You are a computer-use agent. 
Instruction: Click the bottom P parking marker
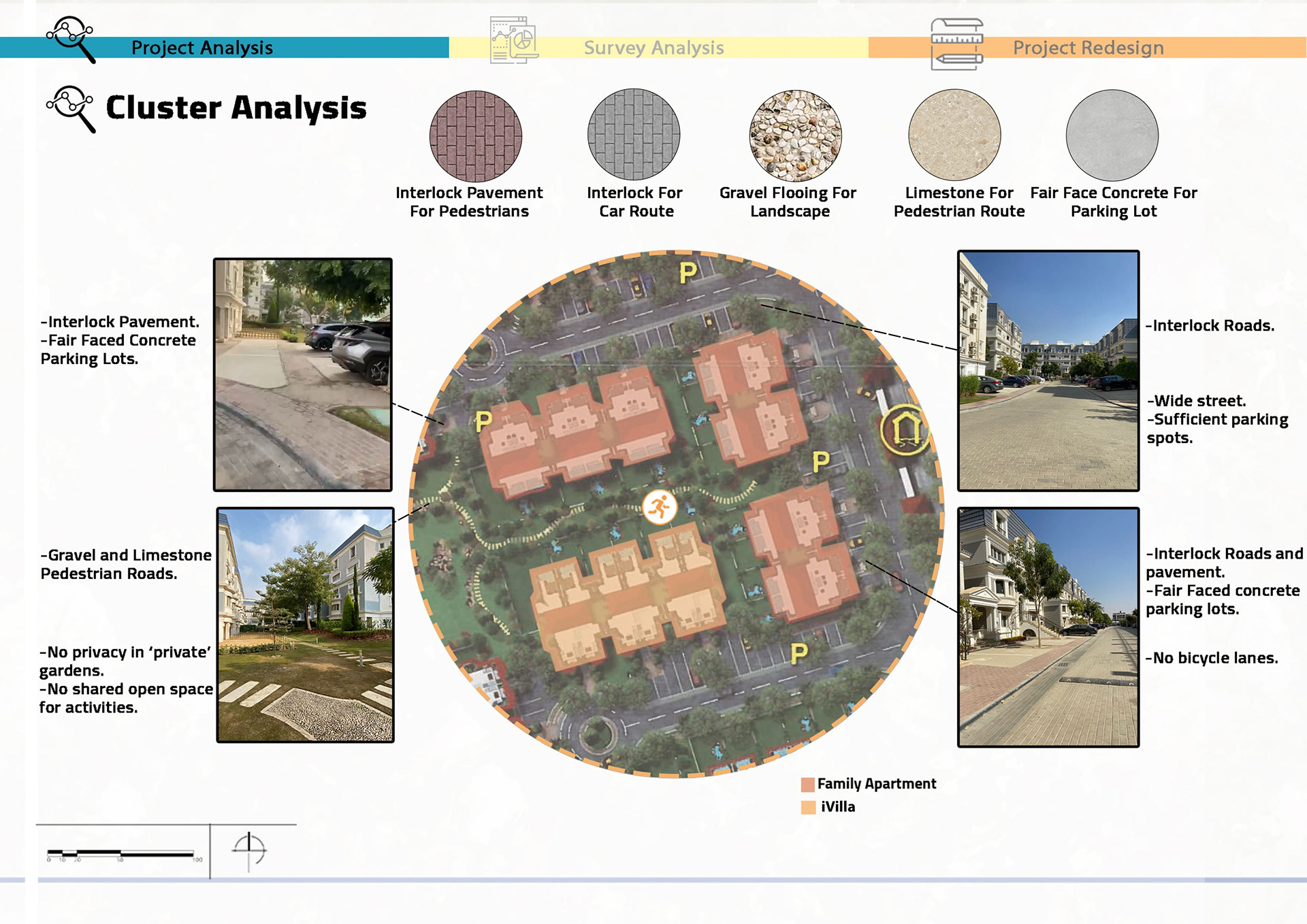[799, 654]
